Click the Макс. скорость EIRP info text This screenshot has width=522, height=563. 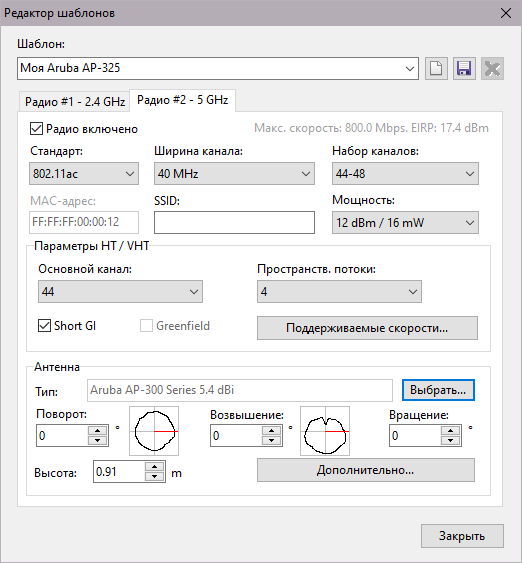point(371,128)
